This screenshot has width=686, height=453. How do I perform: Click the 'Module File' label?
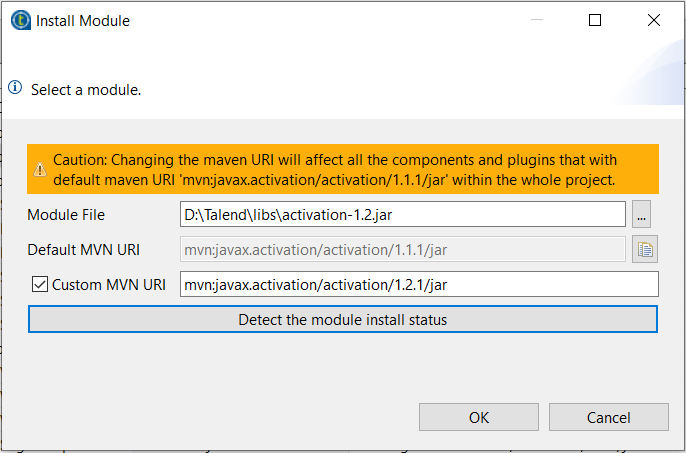click(x=66, y=215)
